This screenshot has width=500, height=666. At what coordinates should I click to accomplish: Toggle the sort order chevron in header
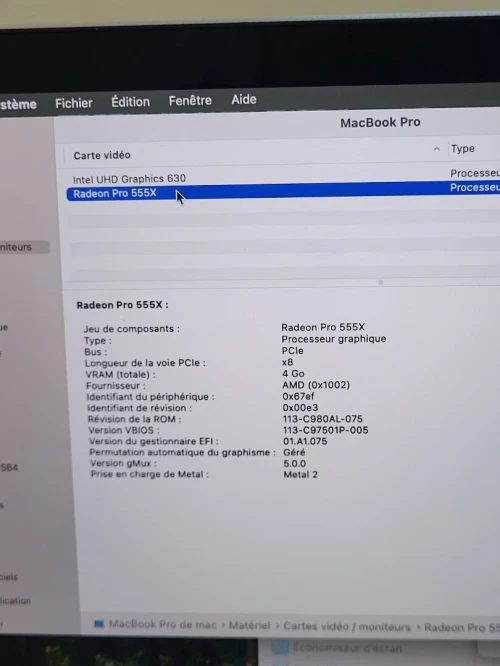437,149
